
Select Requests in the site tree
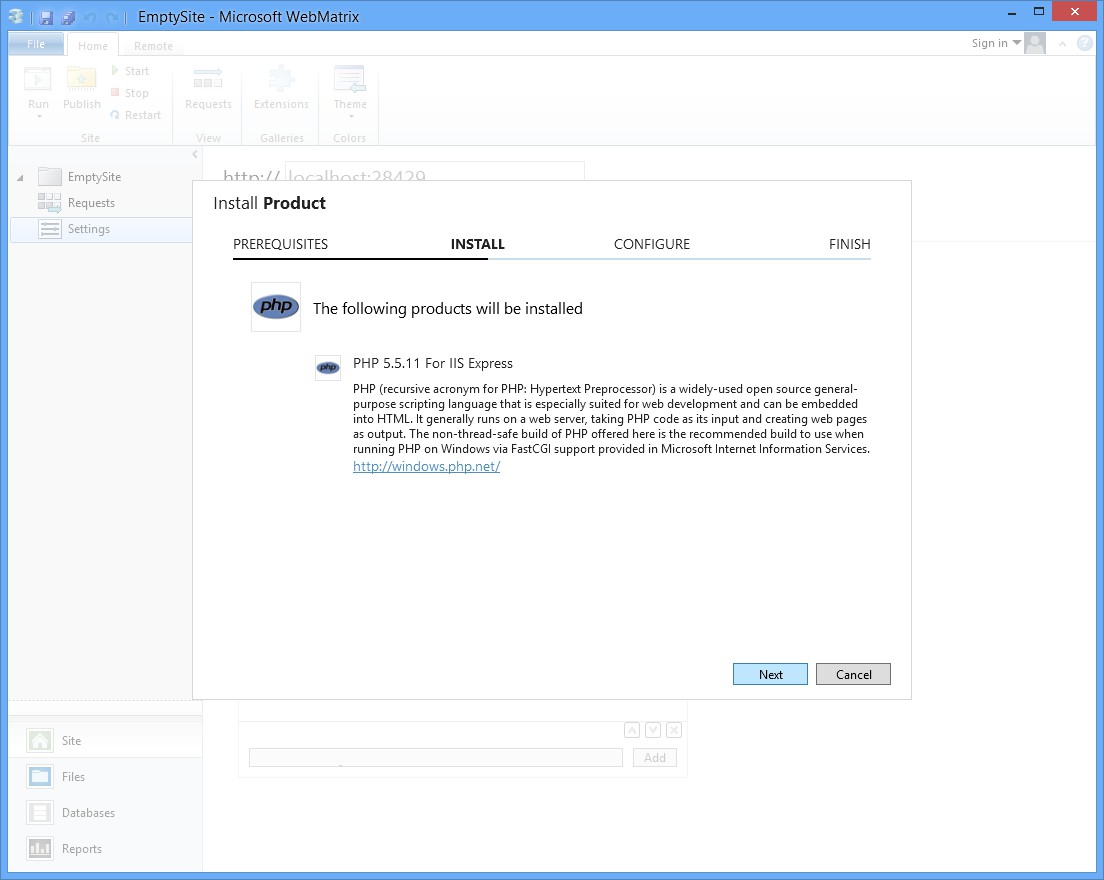[x=91, y=203]
